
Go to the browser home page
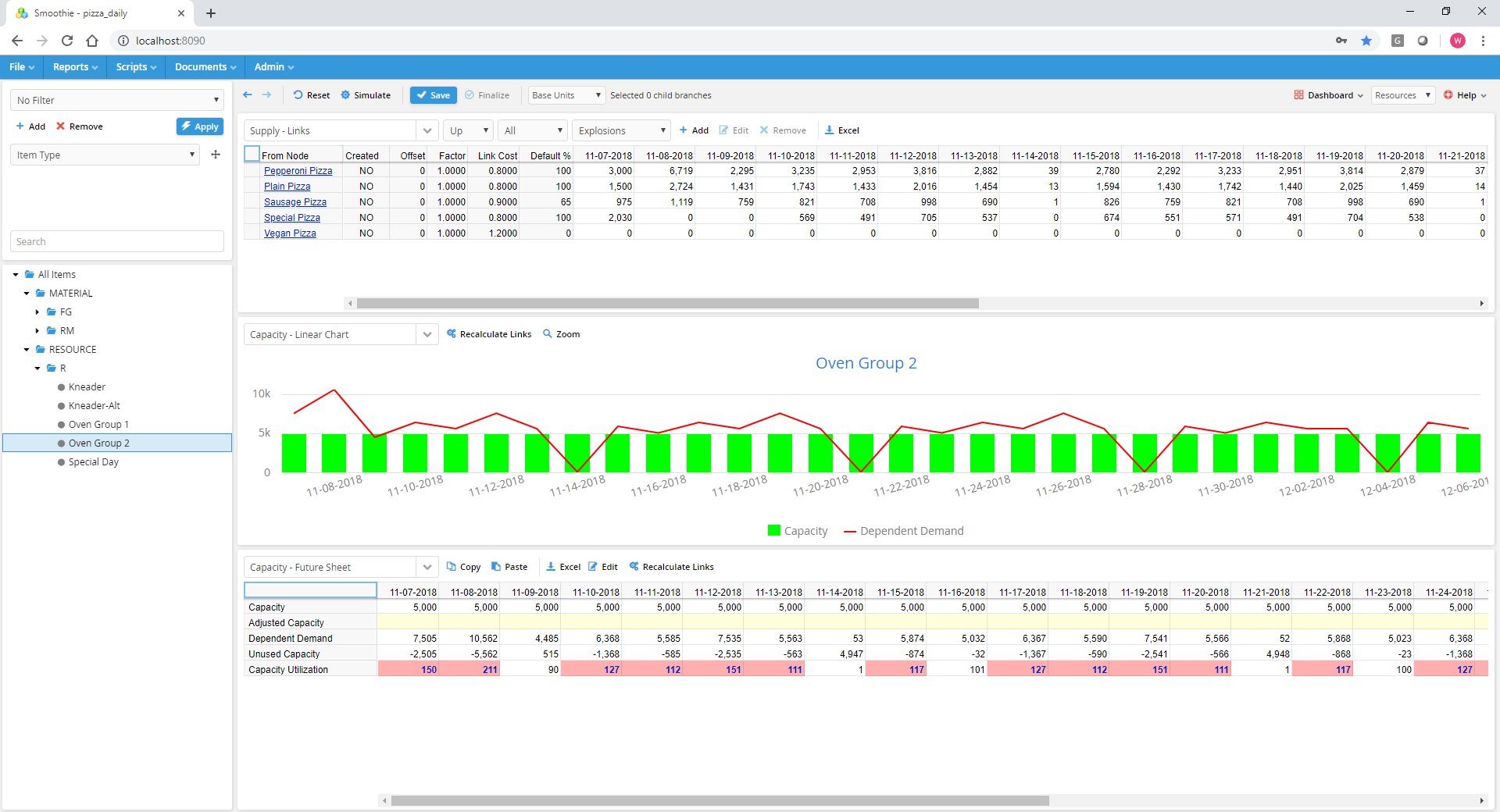tap(92, 41)
